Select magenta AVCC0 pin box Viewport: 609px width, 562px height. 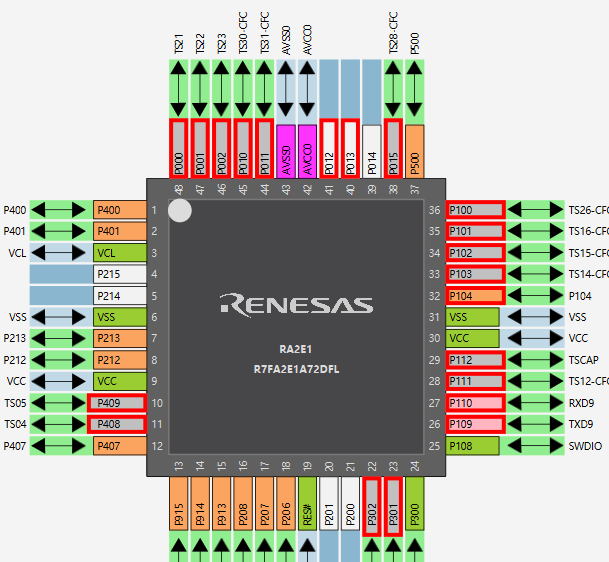click(307, 151)
